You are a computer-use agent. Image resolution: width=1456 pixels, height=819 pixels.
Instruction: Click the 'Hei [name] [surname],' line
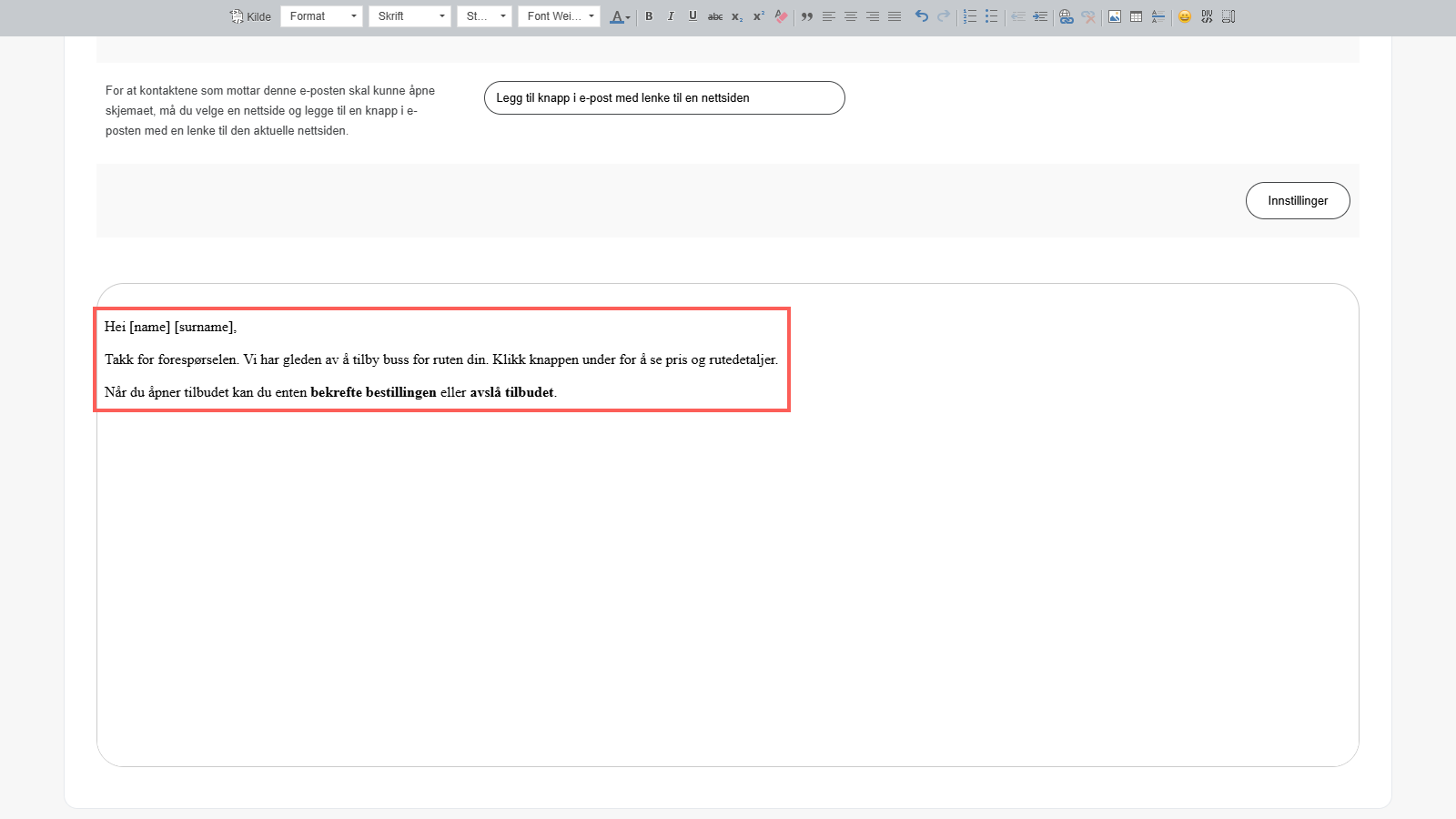coord(170,327)
